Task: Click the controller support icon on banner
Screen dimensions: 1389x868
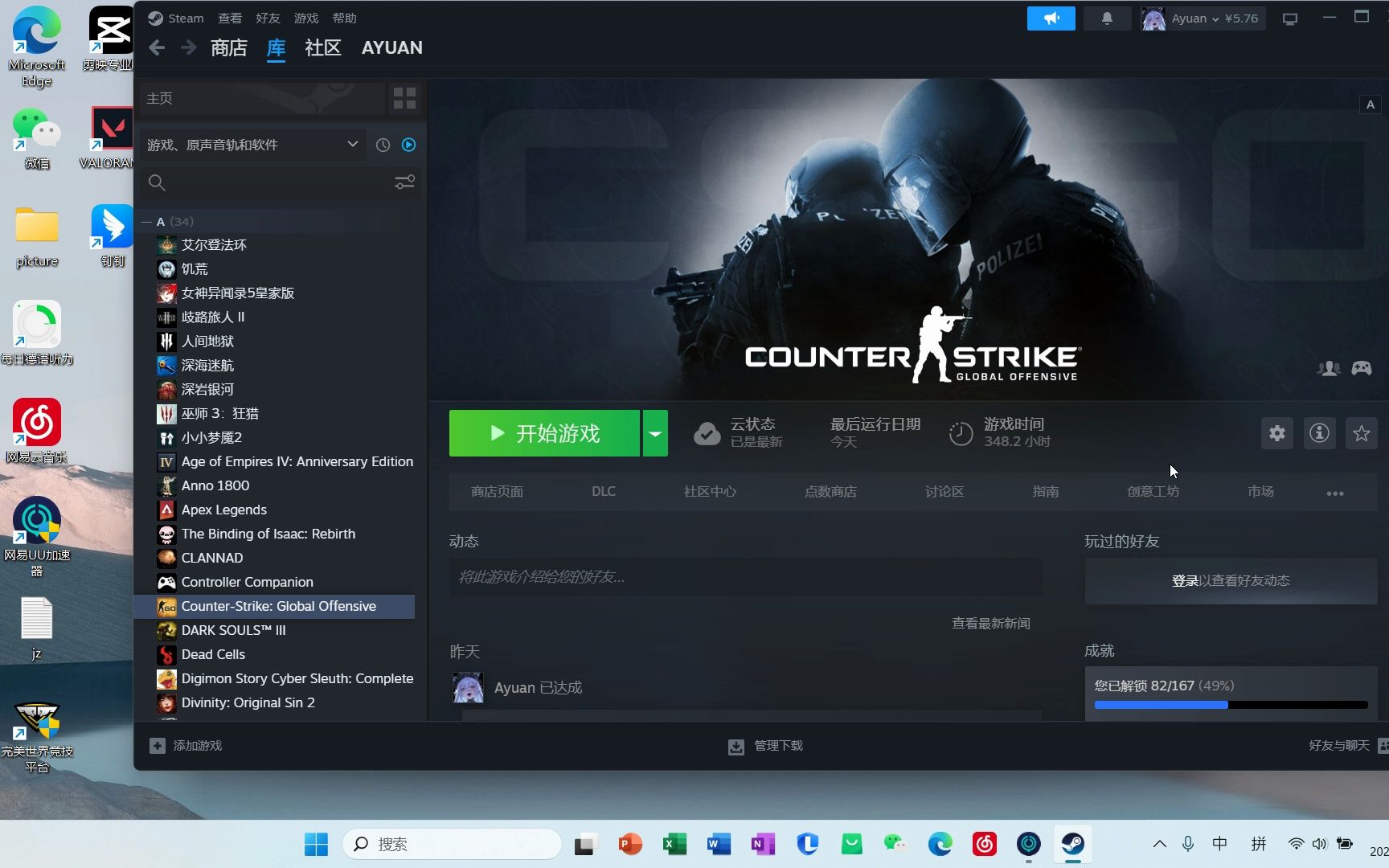Action: pyautogui.click(x=1361, y=368)
